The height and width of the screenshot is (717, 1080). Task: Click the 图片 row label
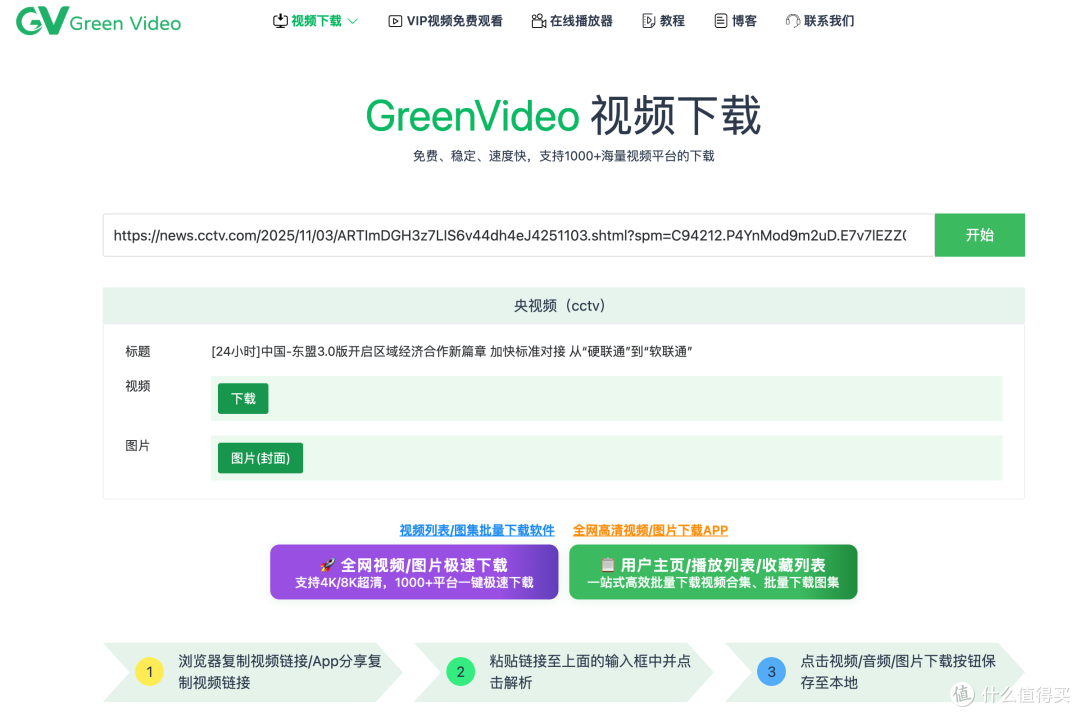click(x=138, y=446)
